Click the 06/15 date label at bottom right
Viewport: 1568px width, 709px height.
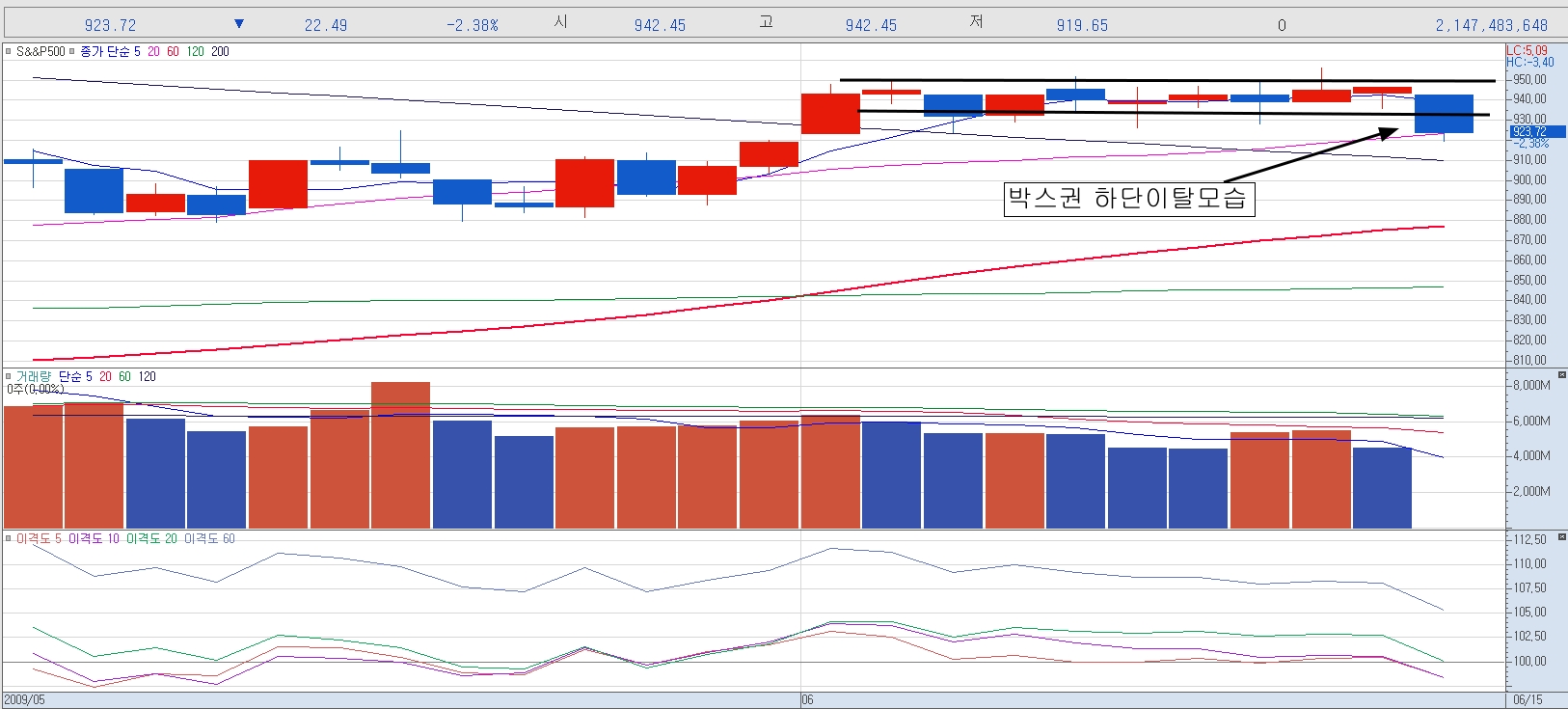pos(1527,699)
